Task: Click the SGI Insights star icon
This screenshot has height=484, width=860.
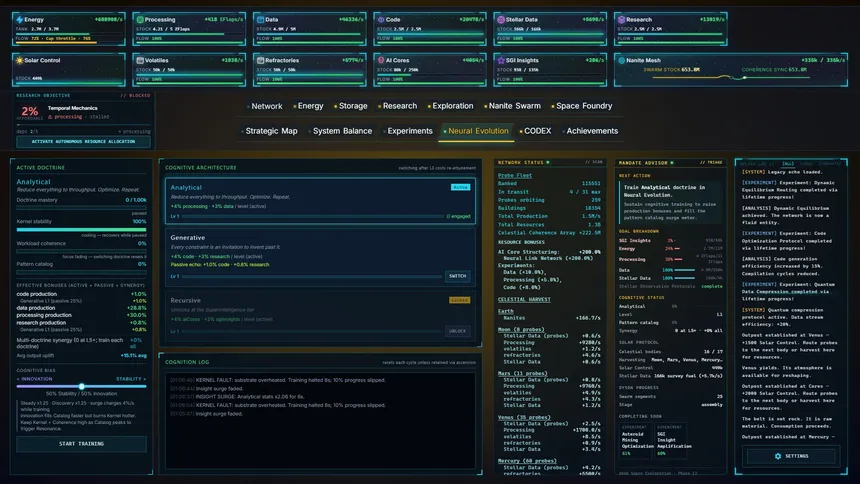Action: pyautogui.click(x=501, y=60)
